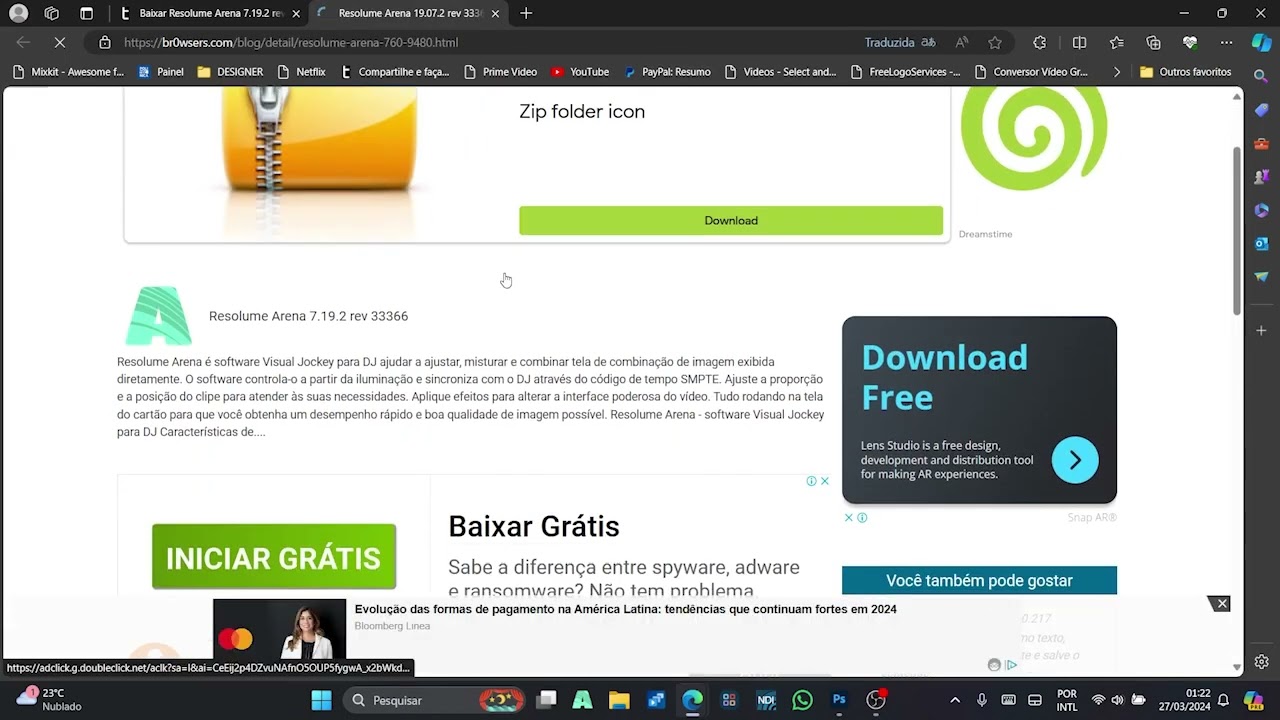Open the Workspaces icon in title bar
Image resolution: width=1280 pixels, height=720 pixels.
[x=52, y=14]
